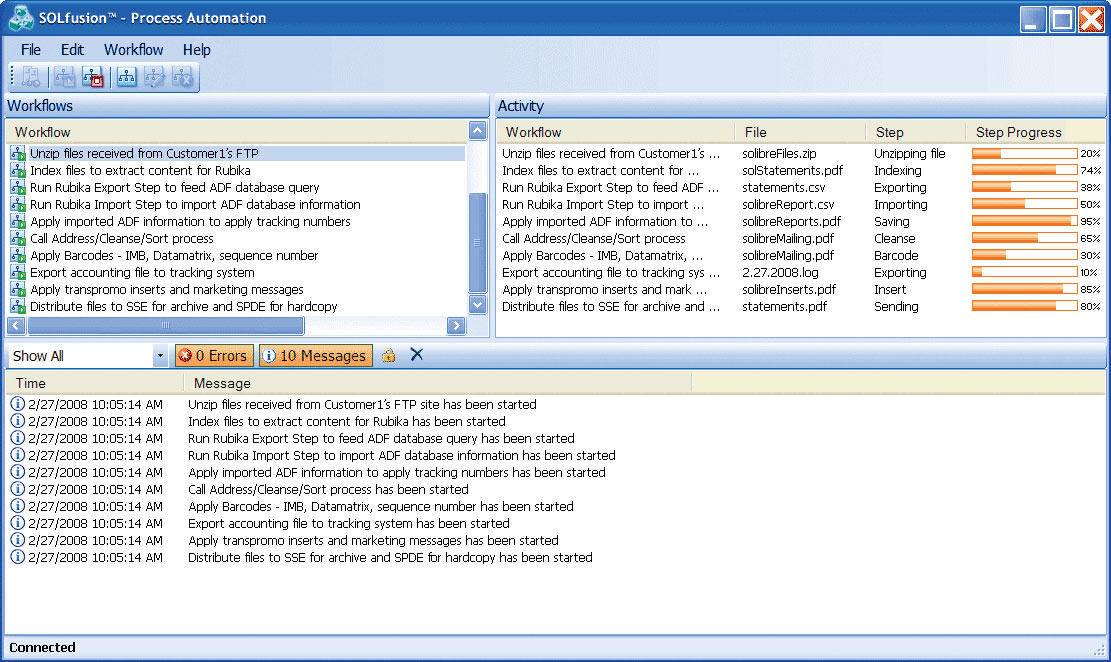Click info icon of Index files started message
The image size is (1111, 662).
coord(18,421)
